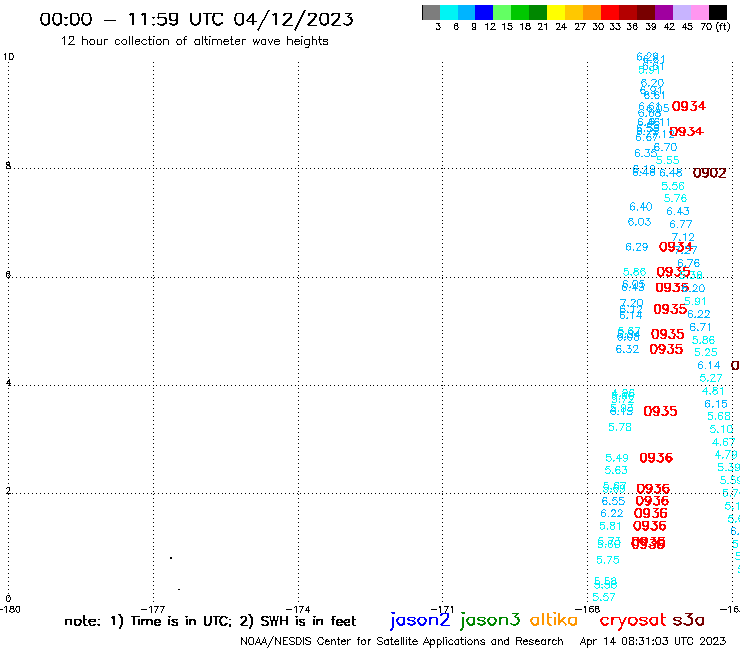Click the green 'jason3' legend label
Screen dimensions: 740x650
tap(490, 620)
